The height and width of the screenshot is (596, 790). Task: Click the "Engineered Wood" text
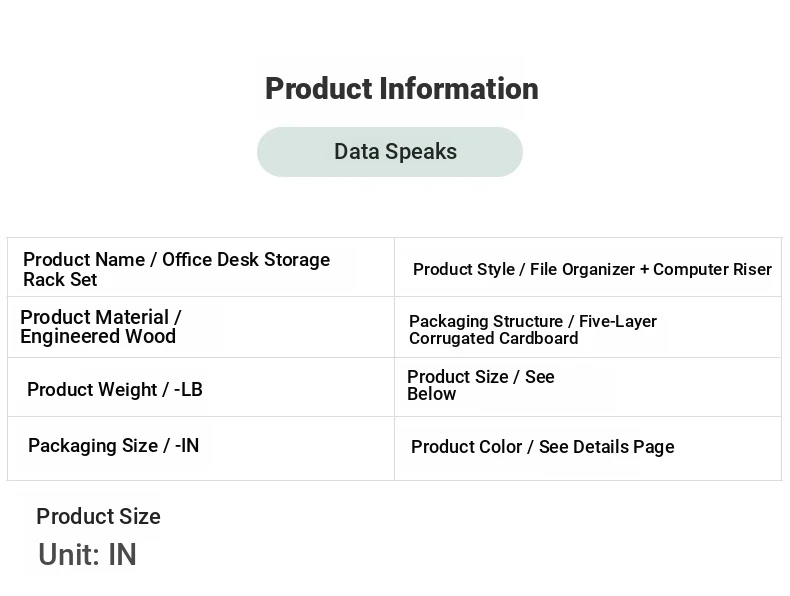pos(98,336)
